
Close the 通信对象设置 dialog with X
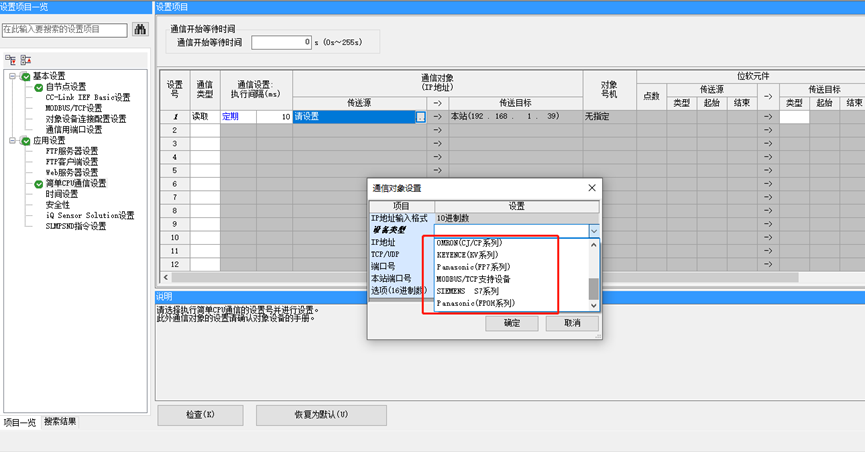click(591, 187)
